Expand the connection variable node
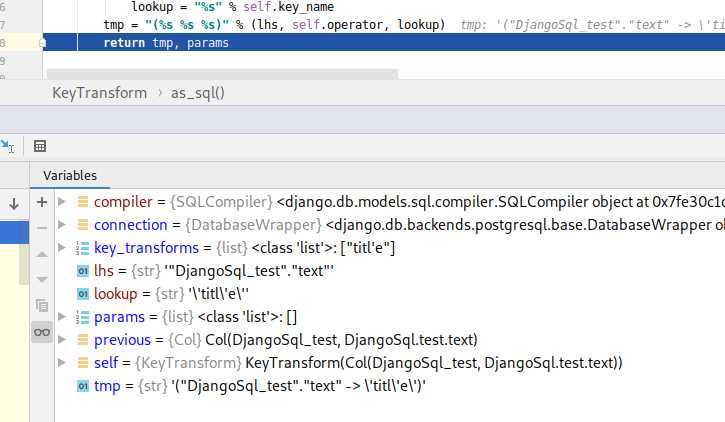 (x=62, y=225)
